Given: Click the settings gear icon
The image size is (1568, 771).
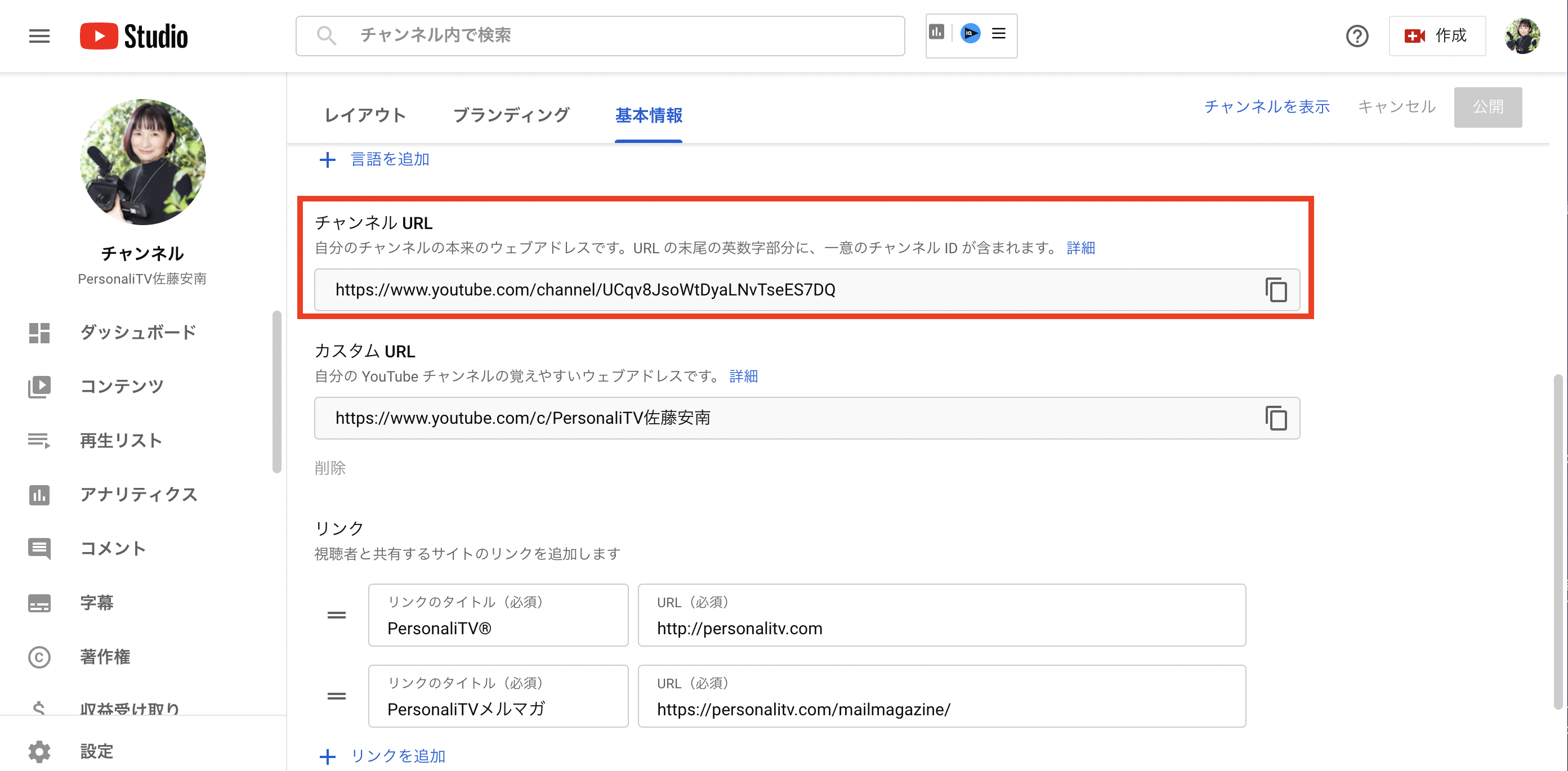Looking at the screenshot, I should click(39, 751).
